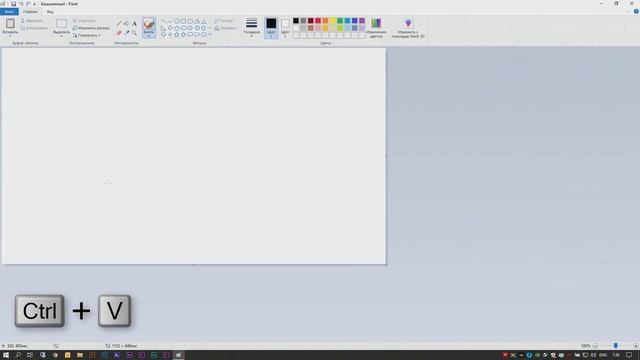Screen dimensions: 640x360
Task: Open the Edit colors rainbow icon
Action: tap(376, 23)
